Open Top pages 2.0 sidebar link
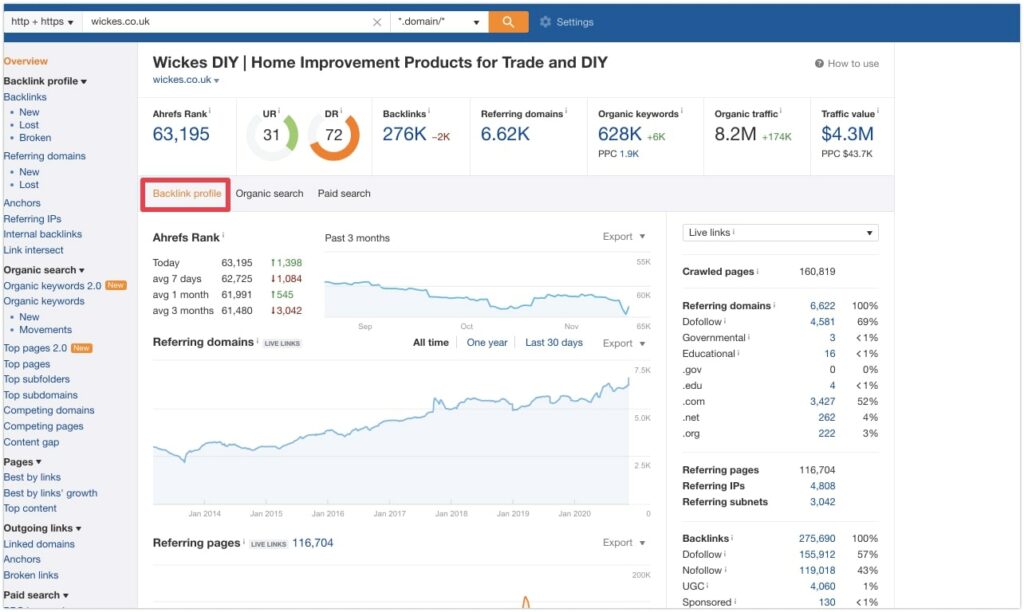 pos(35,348)
